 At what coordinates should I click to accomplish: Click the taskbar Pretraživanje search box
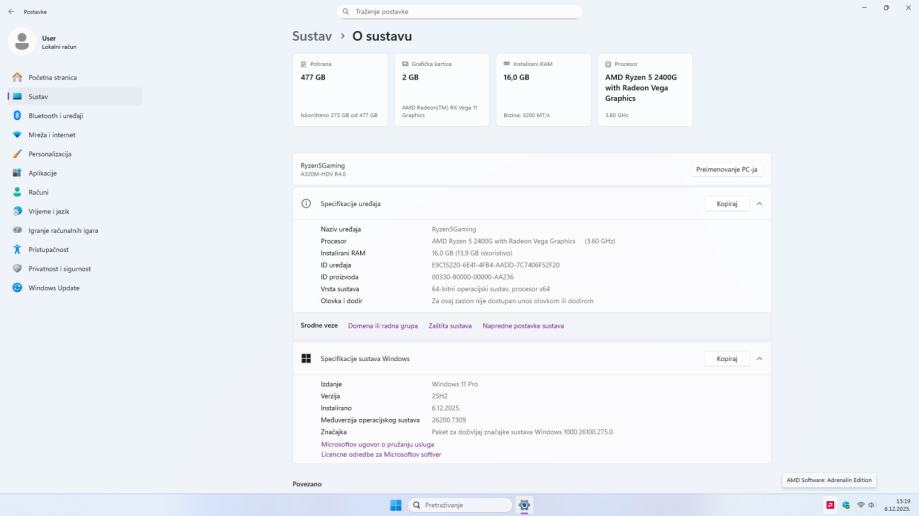point(460,505)
